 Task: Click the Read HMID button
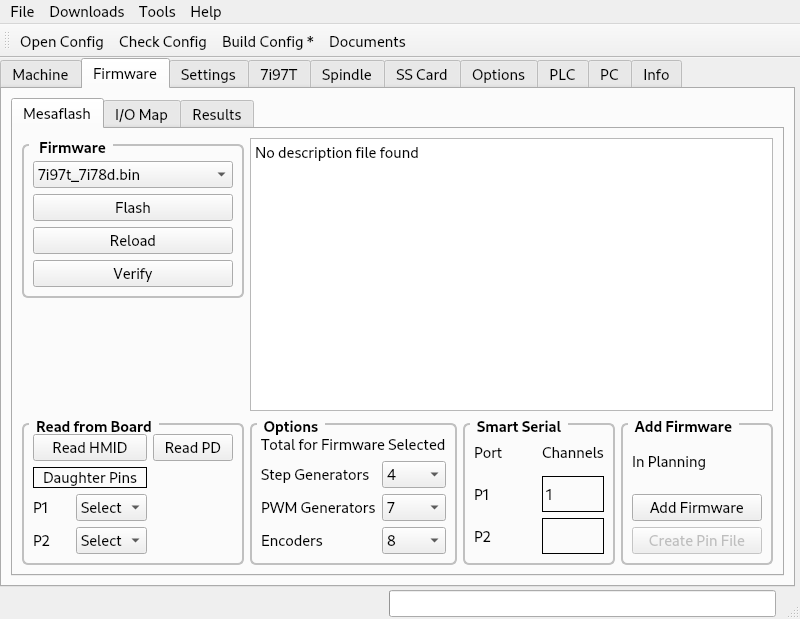pos(90,448)
